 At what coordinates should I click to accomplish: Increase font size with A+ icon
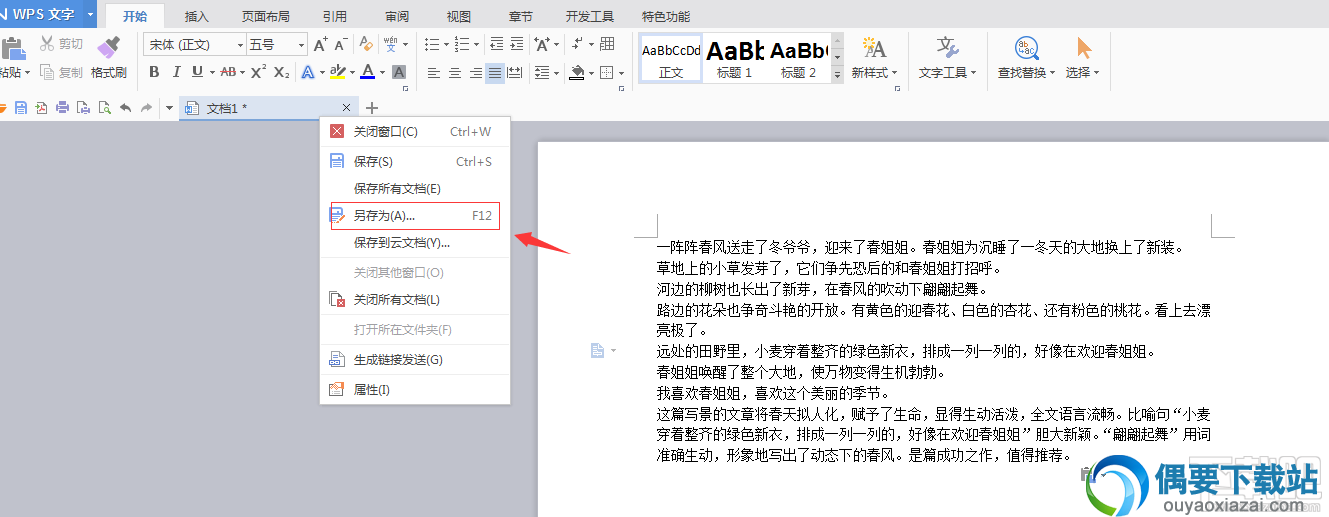click(x=320, y=44)
